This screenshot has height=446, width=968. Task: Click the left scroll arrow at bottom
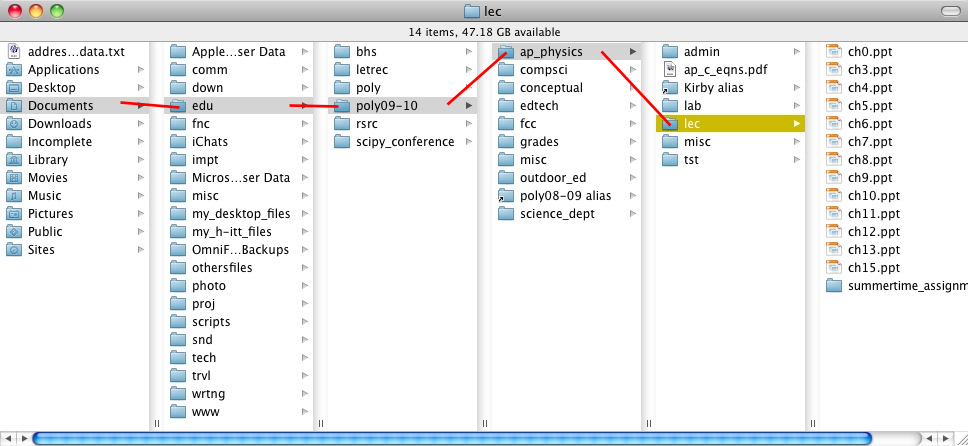(x=8, y=439)
